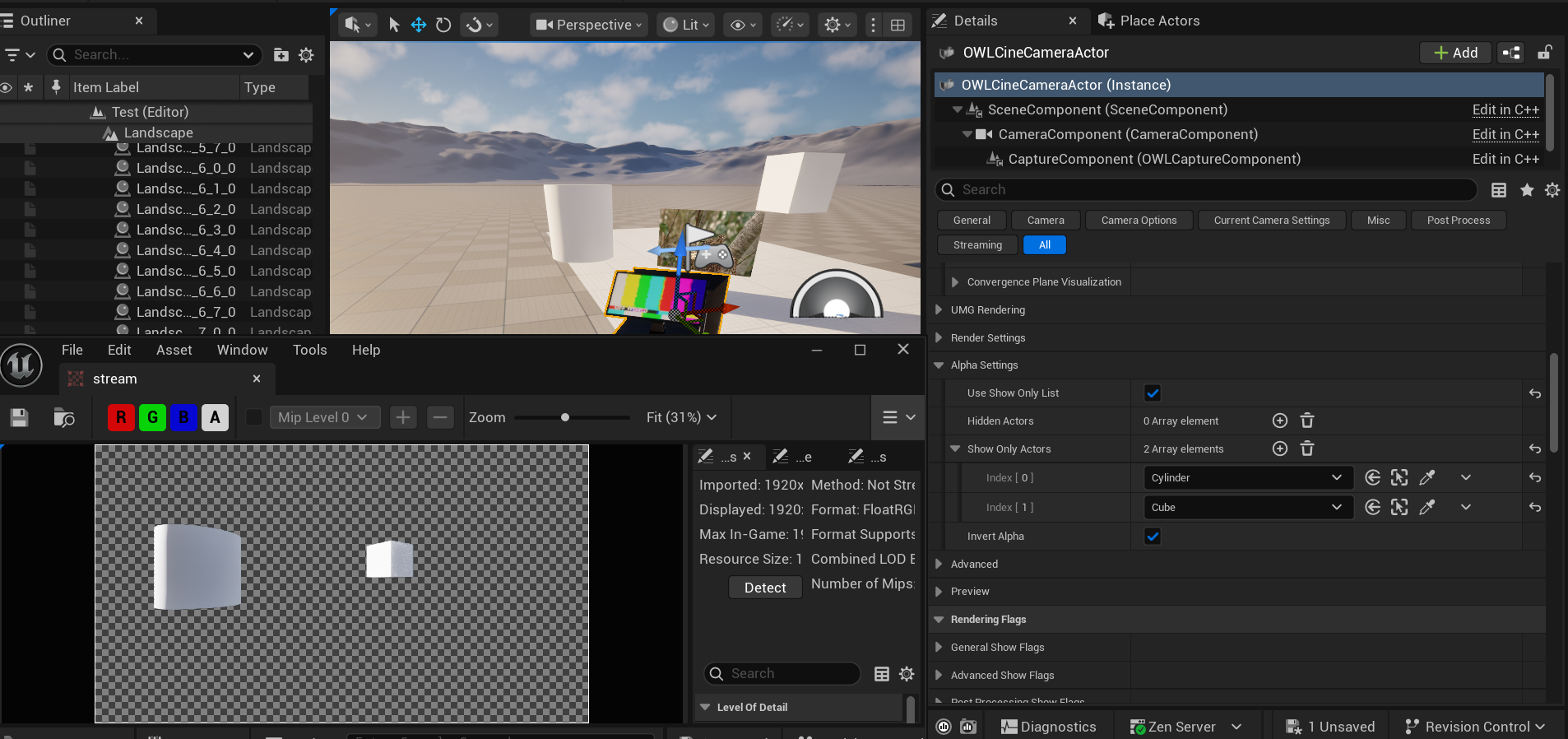Select the translate (move) tool in viewport toolbar
The width and height of the screenshot is (1568, 739).
click(x=419, y=25)
